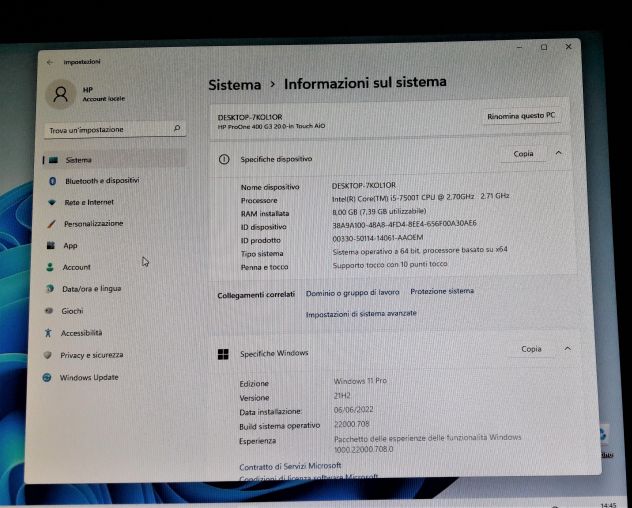The image size is (632, 508).
Task: Click the search magnifier icon
Action: click(x=177, y=128)
